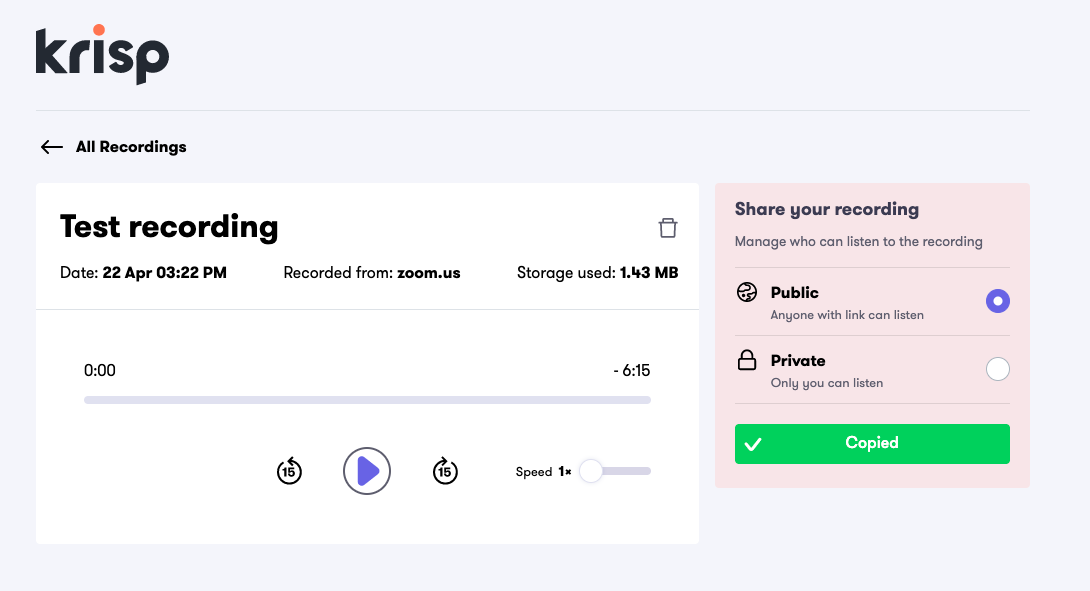Click the globe icon beside Public
The width and height of the screenshot is (1090, 591).
[747, 292]
